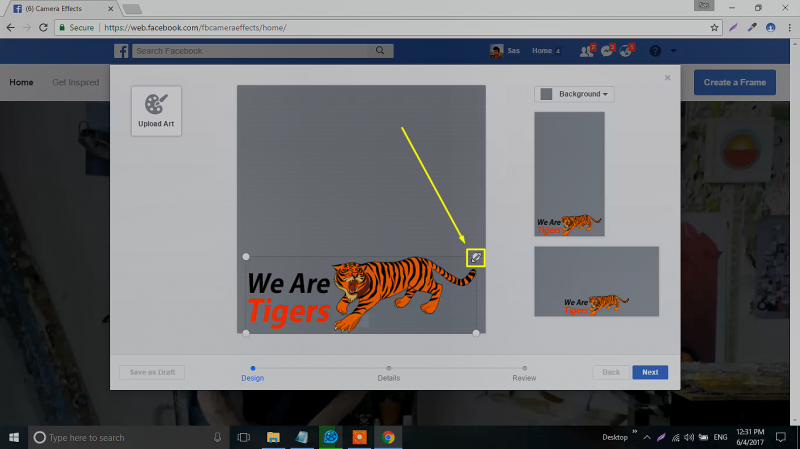Click the Background color swatch
Screen dimensions: 800x449
546,94
